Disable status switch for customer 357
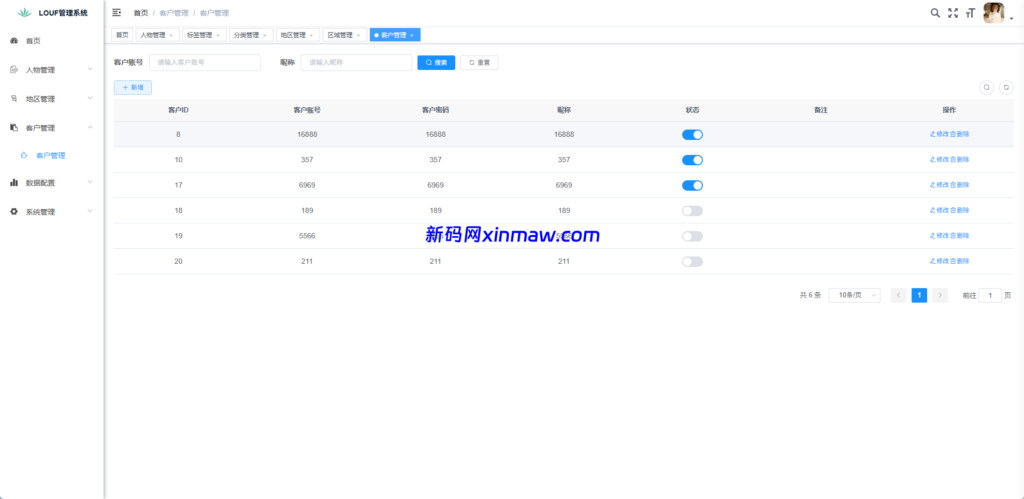1024x499 pixels. click(692, 160)
